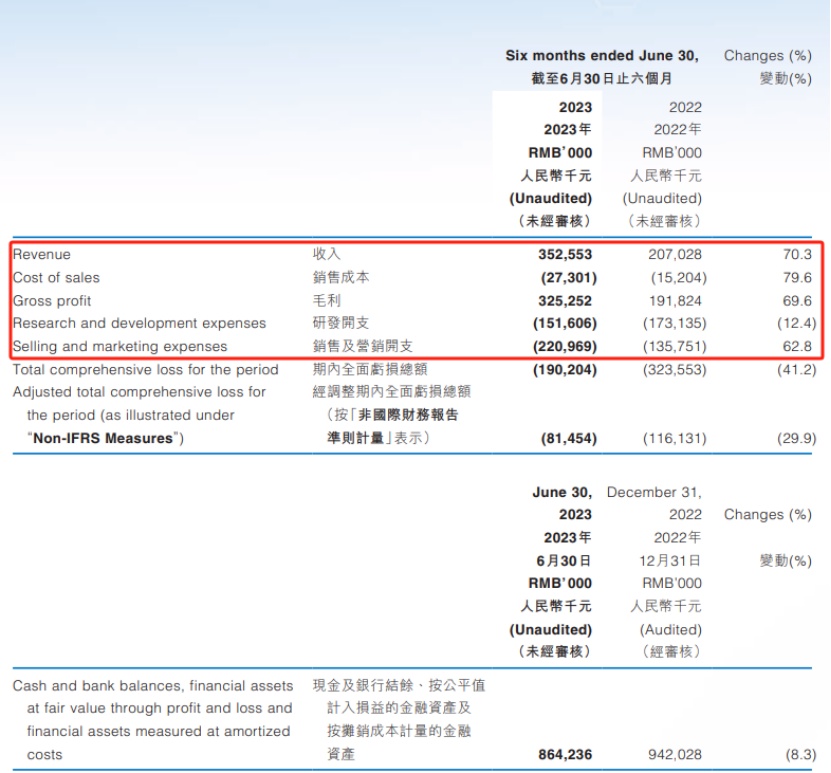The height and width of the screenshot is (773, 831).
Task: Click the Non-IFRS Measures bold text
Action: (x=103, y=438)
